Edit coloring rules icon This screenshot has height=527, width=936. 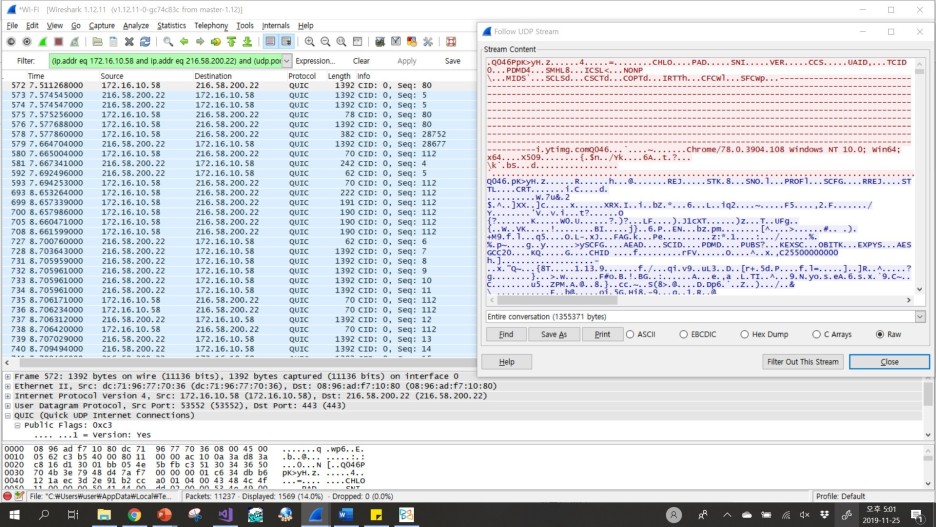[x=411, y=42]
